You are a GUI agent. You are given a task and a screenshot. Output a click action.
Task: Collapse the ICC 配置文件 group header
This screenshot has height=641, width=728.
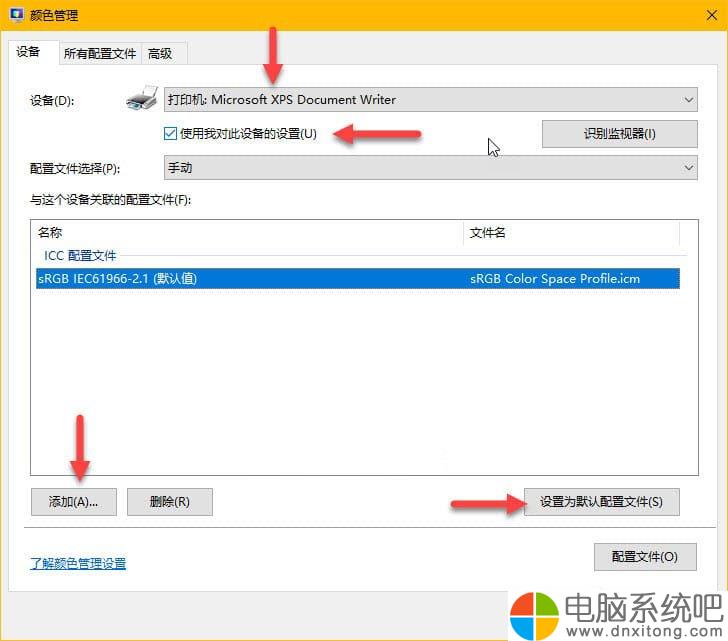(80, 255)
